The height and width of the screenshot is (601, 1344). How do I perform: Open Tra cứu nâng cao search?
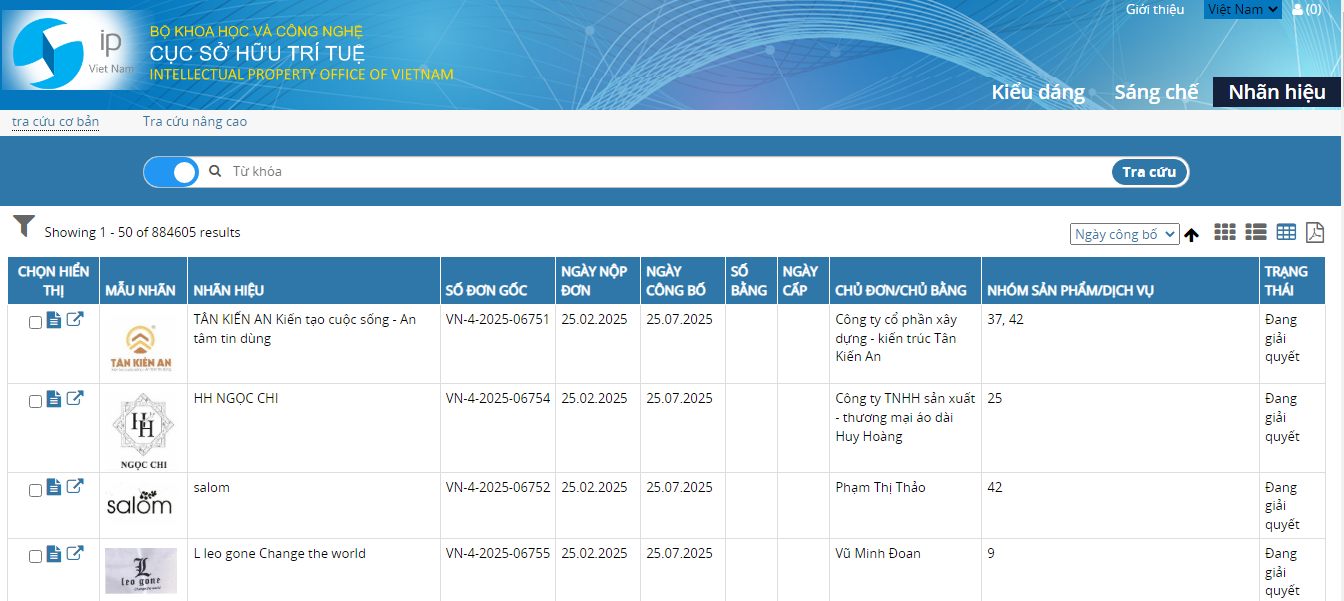pos(195,122)
